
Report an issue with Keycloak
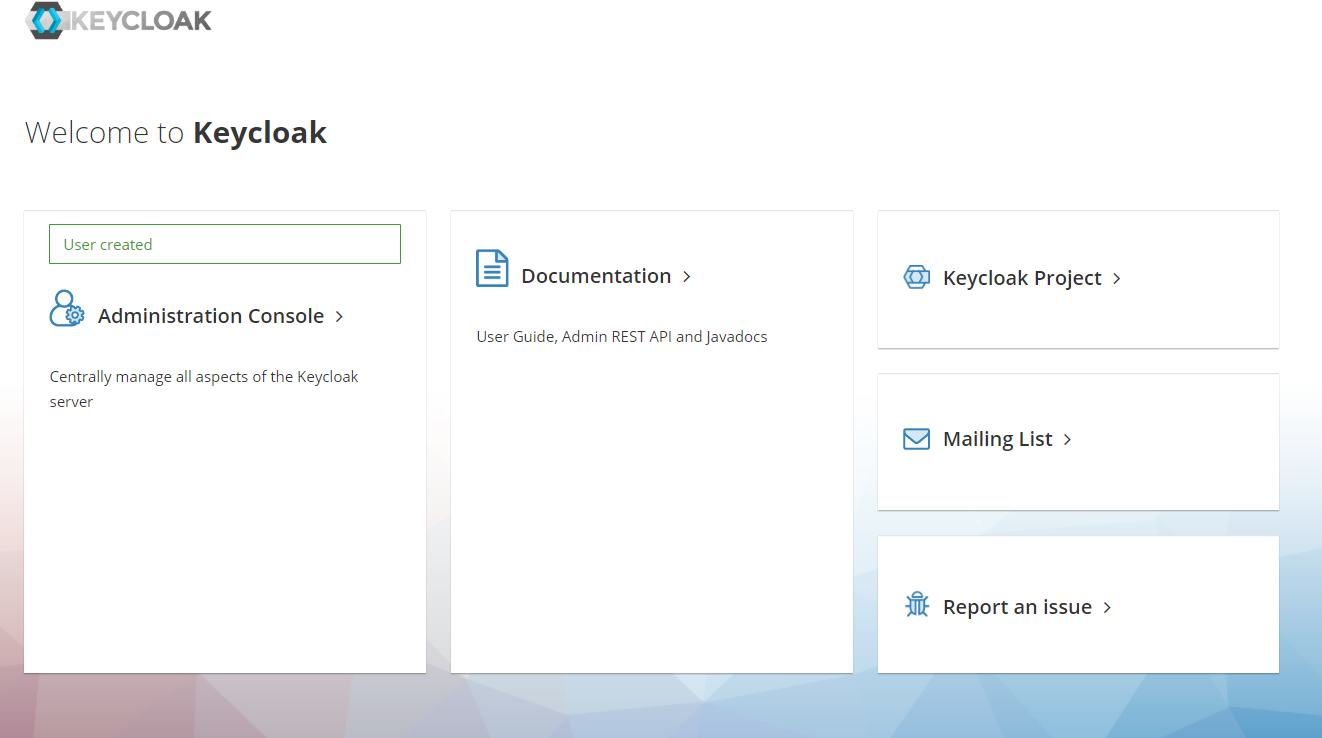[1017, 606]
